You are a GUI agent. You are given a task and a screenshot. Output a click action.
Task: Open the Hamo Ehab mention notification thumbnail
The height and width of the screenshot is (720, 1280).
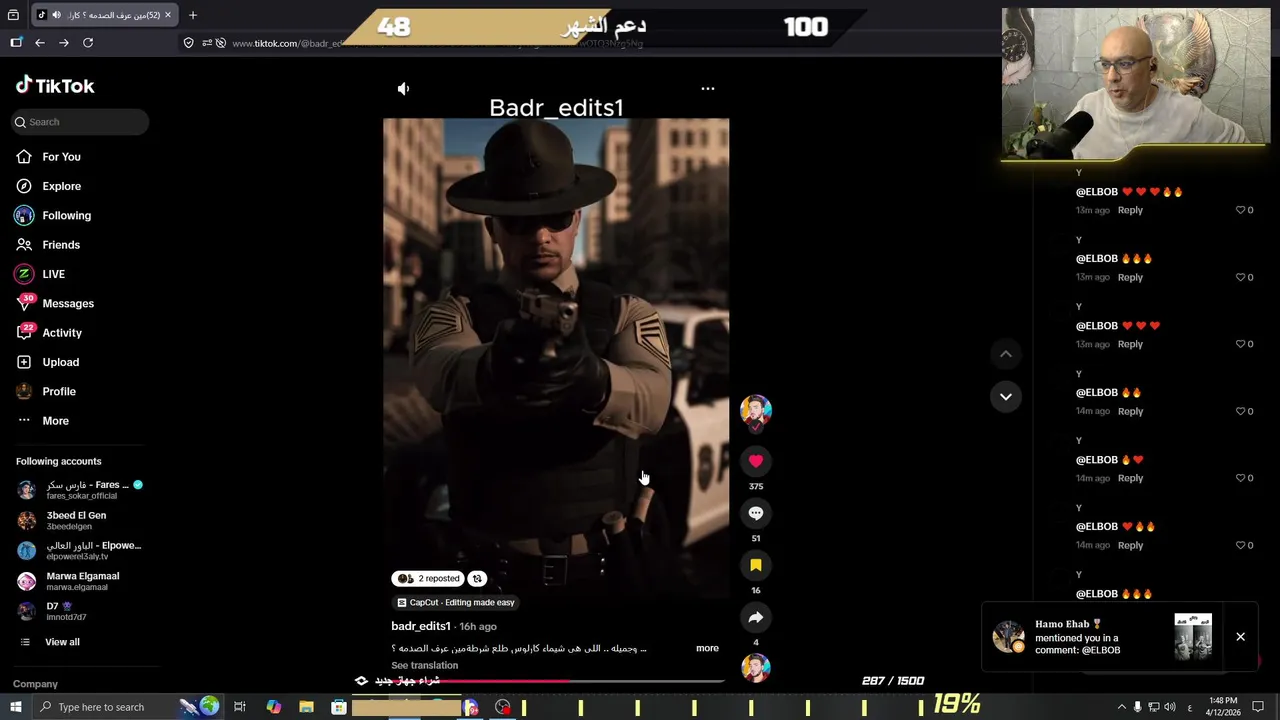click(1193, 637)
